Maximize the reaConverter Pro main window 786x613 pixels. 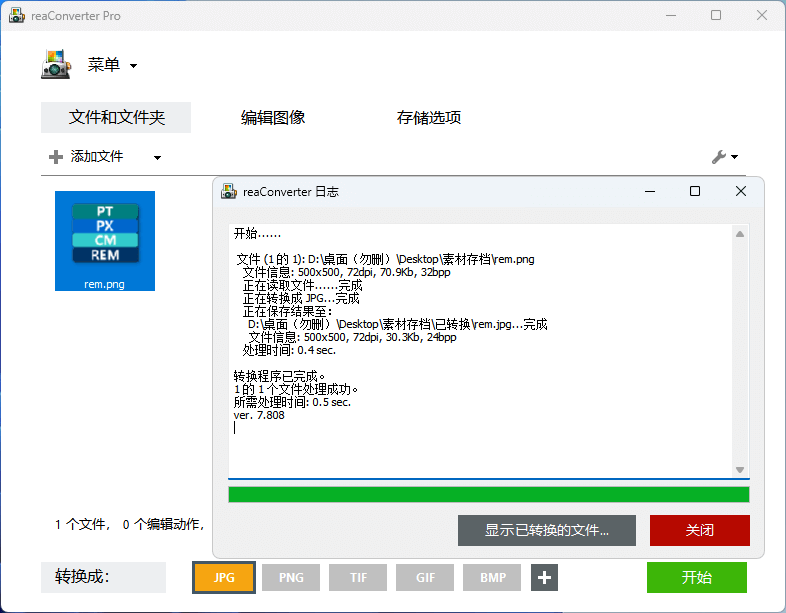(x=716, y=16)
